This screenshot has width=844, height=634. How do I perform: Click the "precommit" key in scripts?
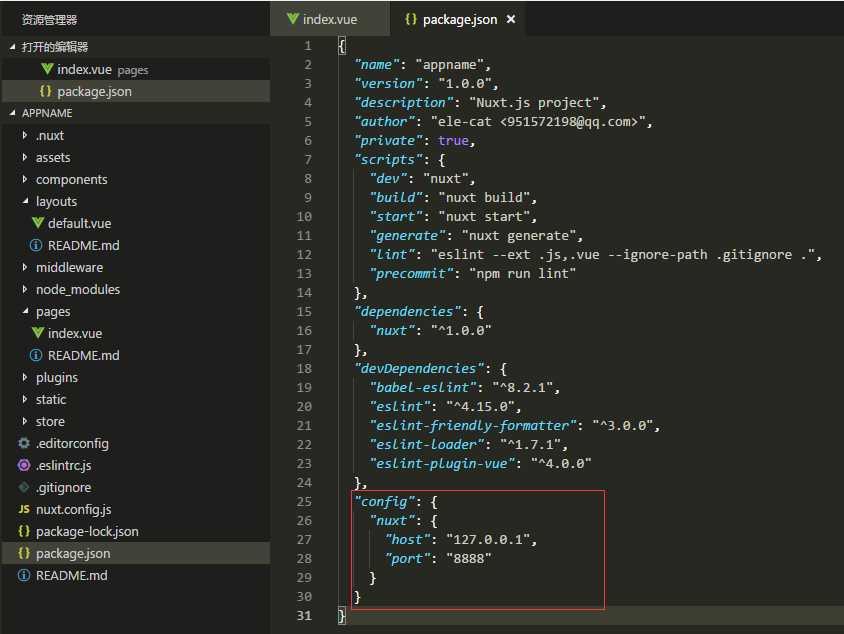pyautogui.click(x=411, y=273)
